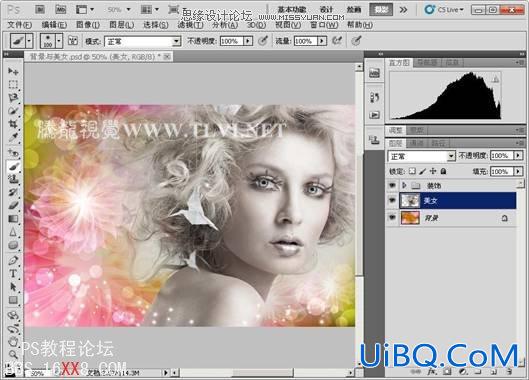Select the Hand tool
529x380 pixels.
(13, 342)
